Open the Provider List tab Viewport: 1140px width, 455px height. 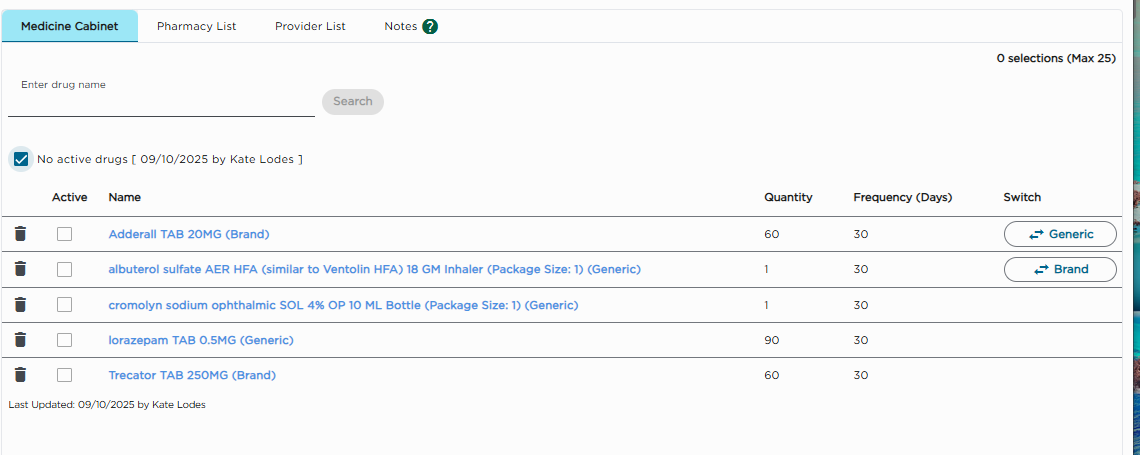pyautogui.click(x=310, y=27)
